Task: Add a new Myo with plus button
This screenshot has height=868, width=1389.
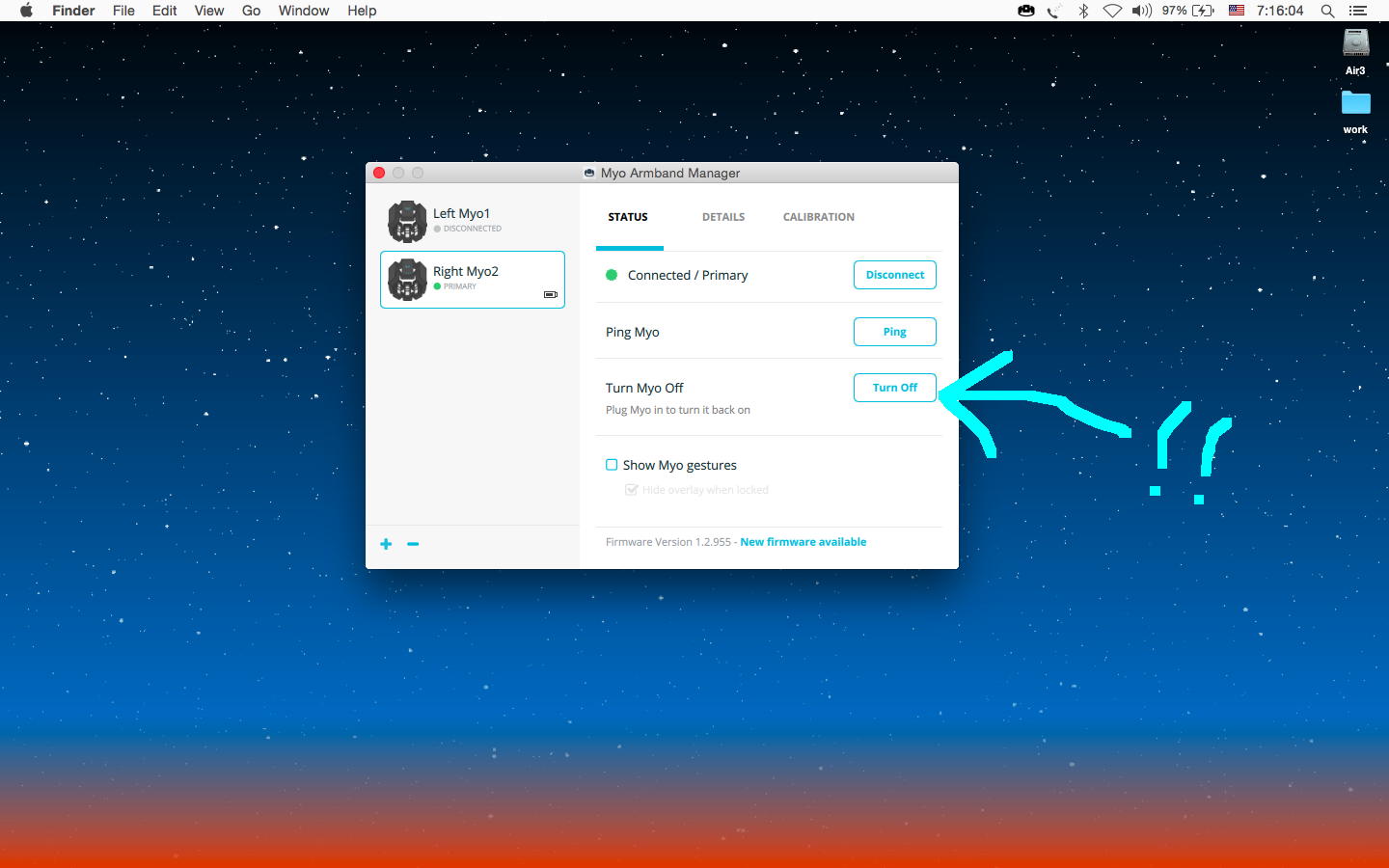Action: coord(386,544)
